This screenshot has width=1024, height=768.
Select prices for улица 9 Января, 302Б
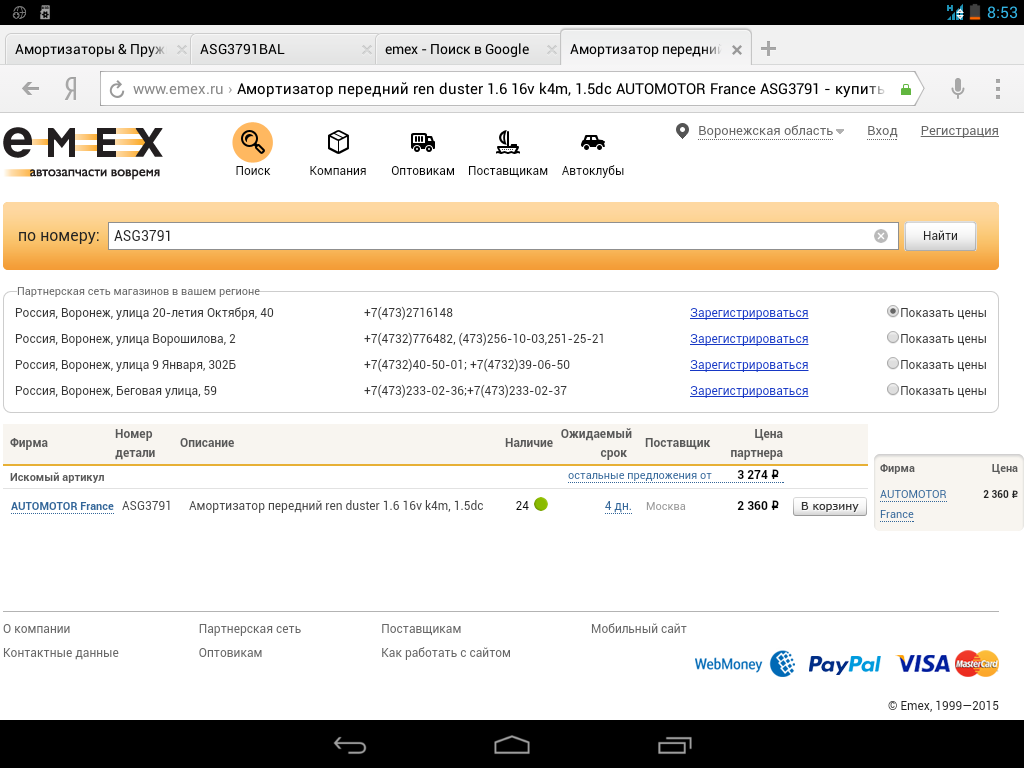click(x=893, y=363)
